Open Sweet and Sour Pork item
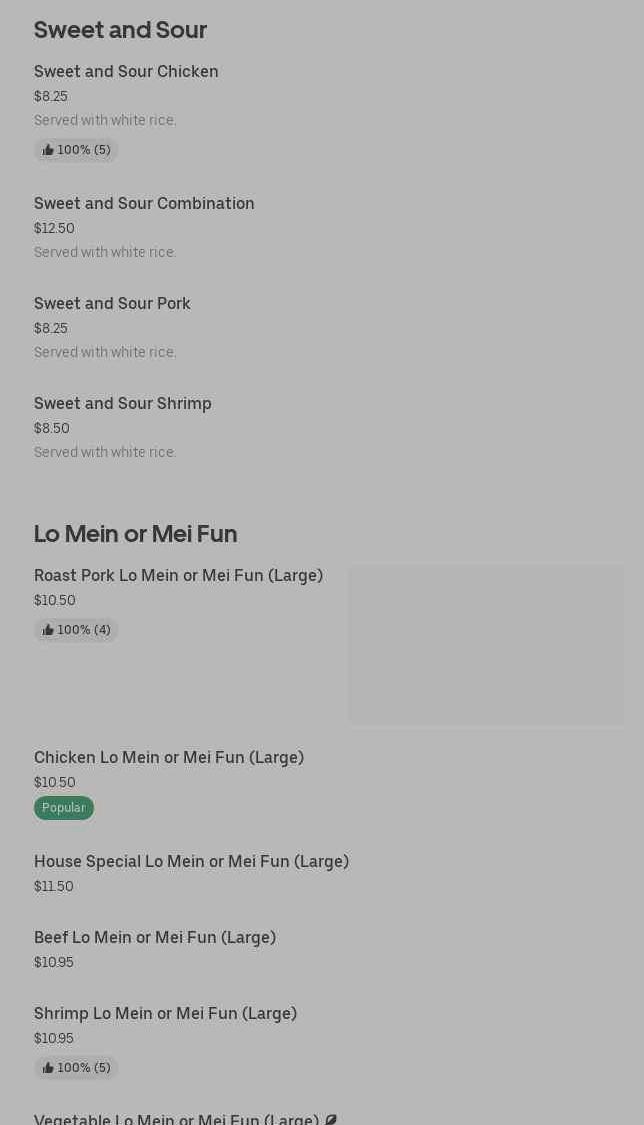This screenshot has width=644, height=1125. point(112,303)
